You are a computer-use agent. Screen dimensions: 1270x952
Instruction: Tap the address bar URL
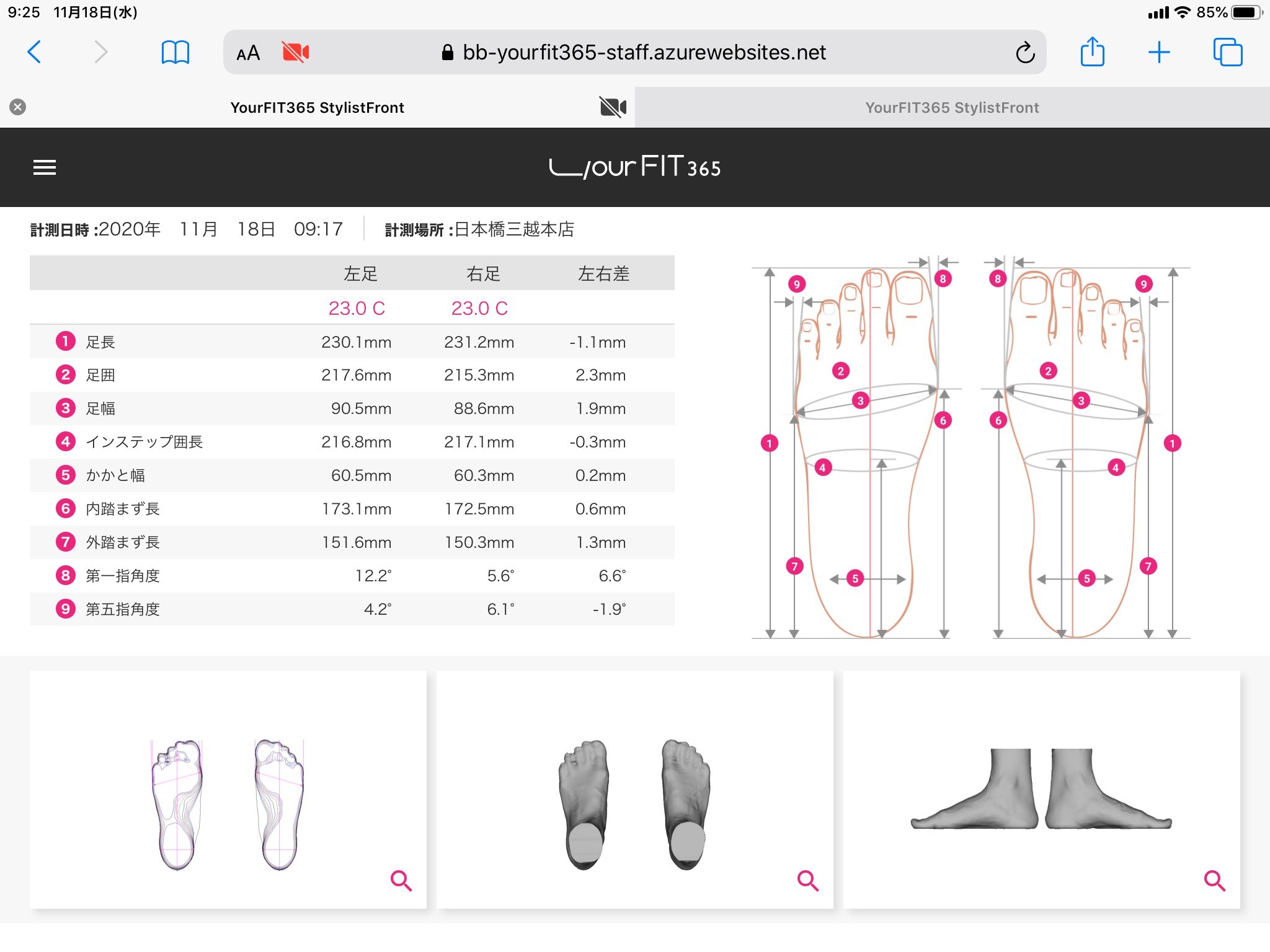[x=644, y=53]
